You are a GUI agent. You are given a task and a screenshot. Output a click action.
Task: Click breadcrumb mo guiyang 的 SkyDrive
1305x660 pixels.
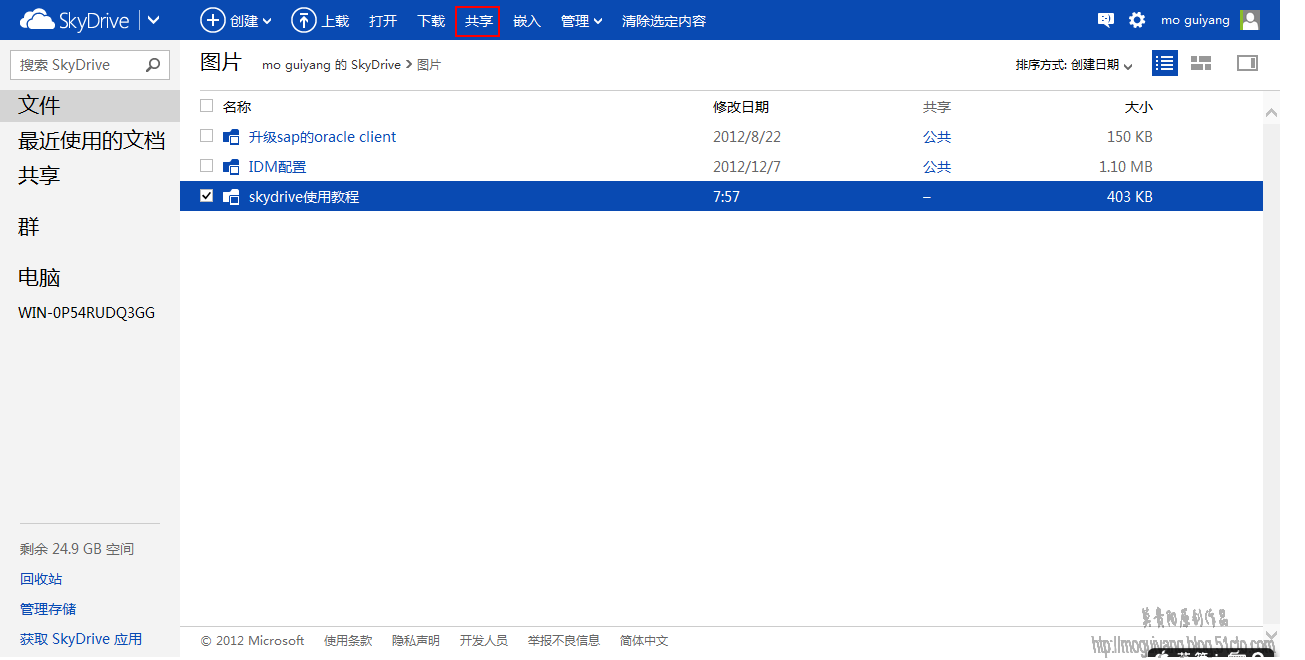click(331, 65)
